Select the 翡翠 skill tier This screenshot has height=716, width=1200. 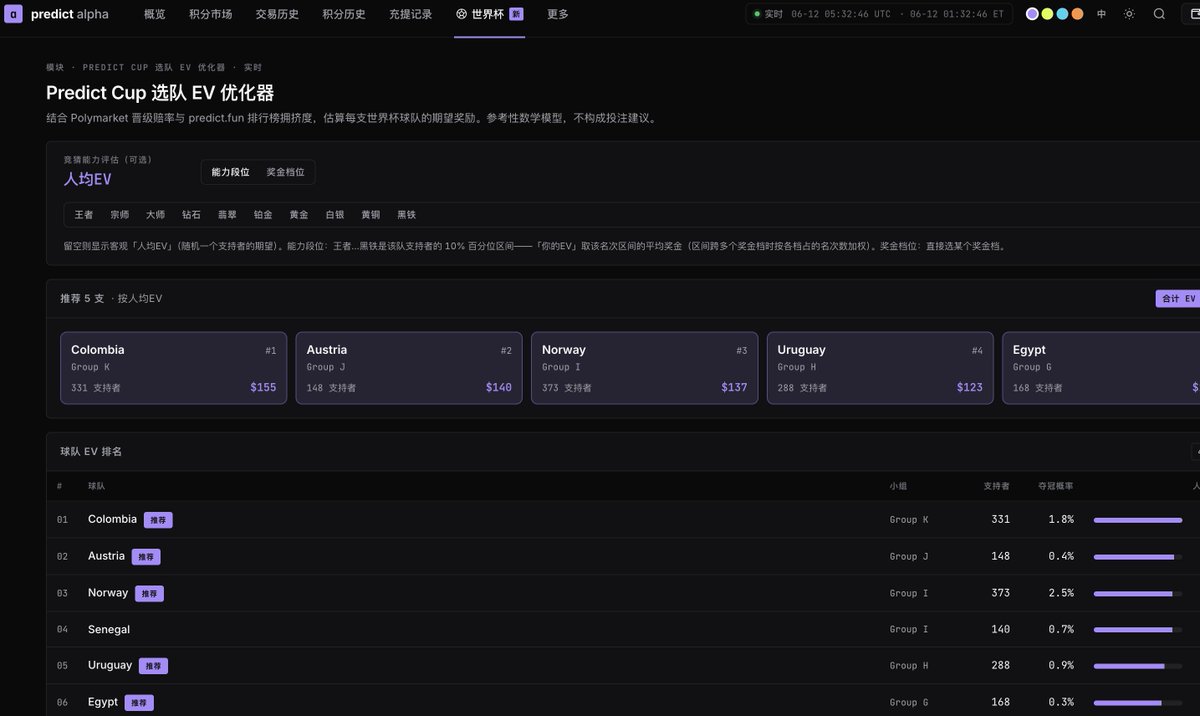click(x=227, y=215)
